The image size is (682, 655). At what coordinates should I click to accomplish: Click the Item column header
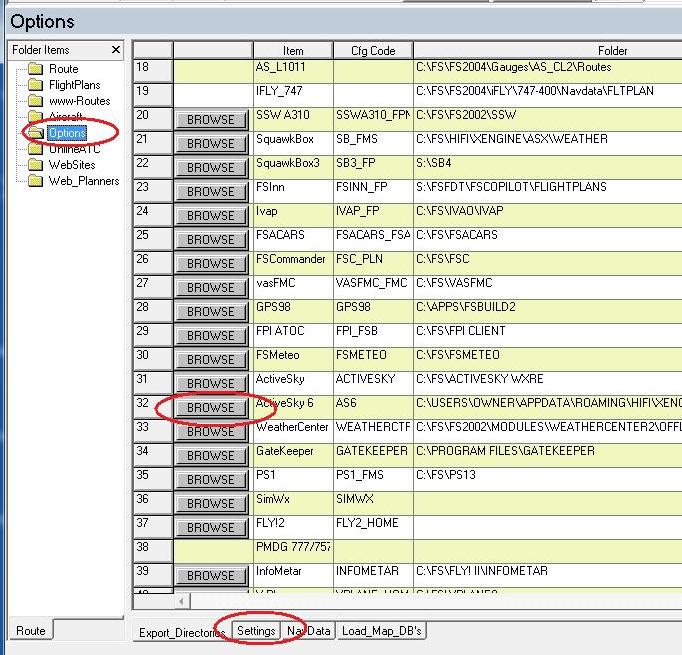(x=293, y=50)
